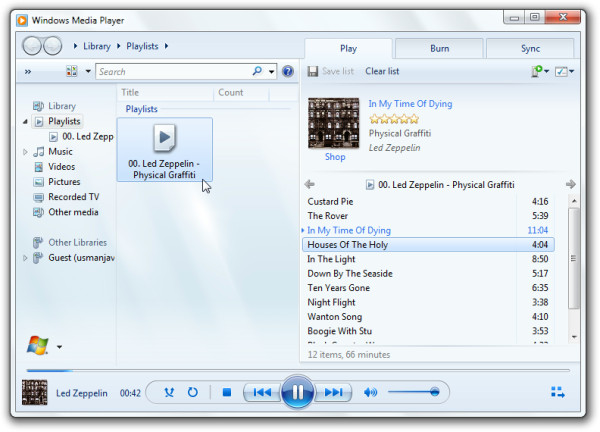Viewport: 600px width, 432px height.
Task: Select the Other media icon
Action: (39, 212)
